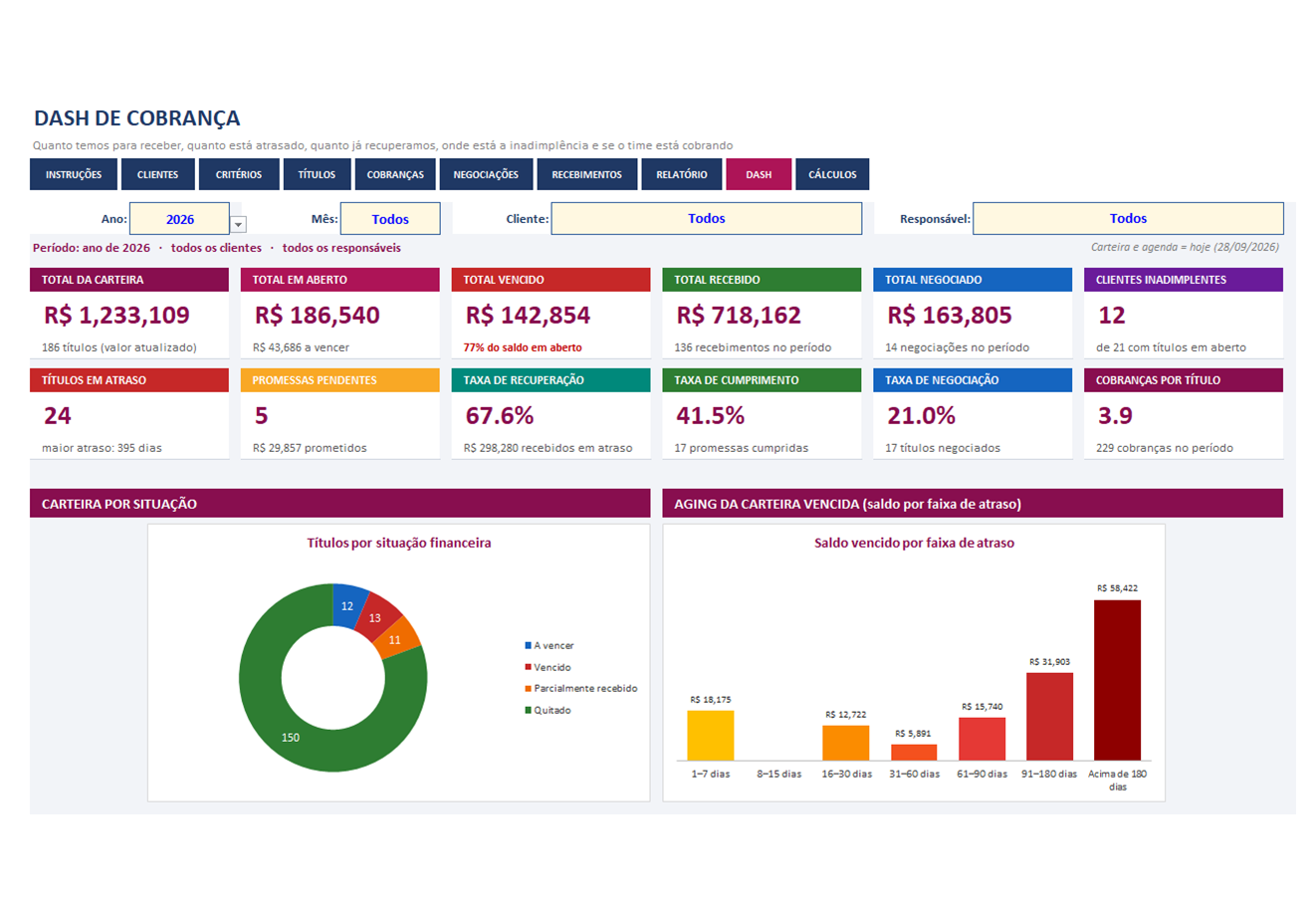
Task: Click the 'TOTAL DA CARTEIRA' card header
Action: point(129,280)
